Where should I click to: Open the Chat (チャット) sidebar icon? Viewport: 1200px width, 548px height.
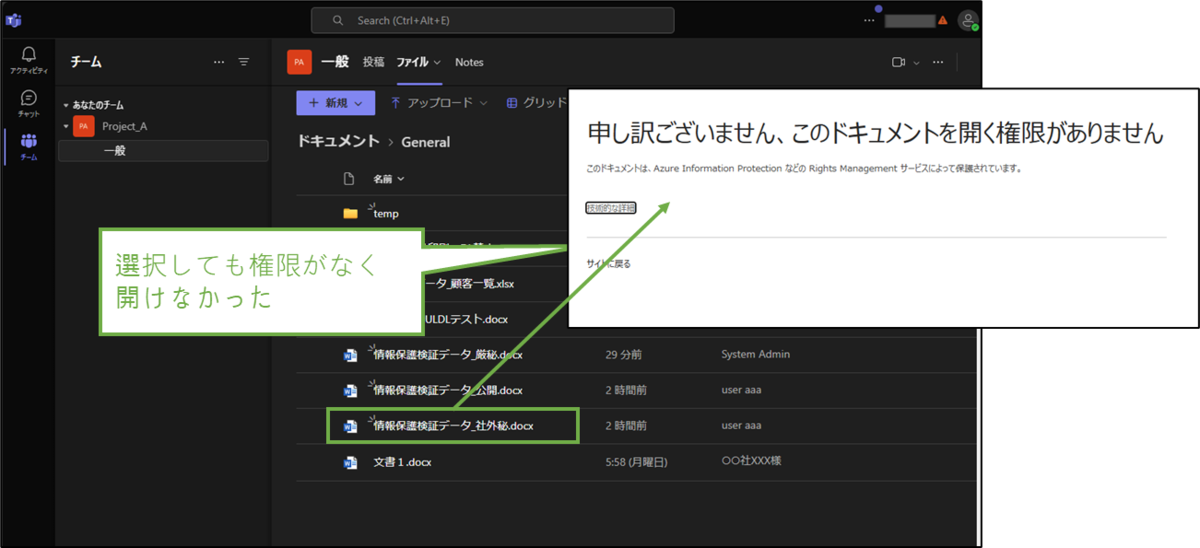(x=29, y=103)
